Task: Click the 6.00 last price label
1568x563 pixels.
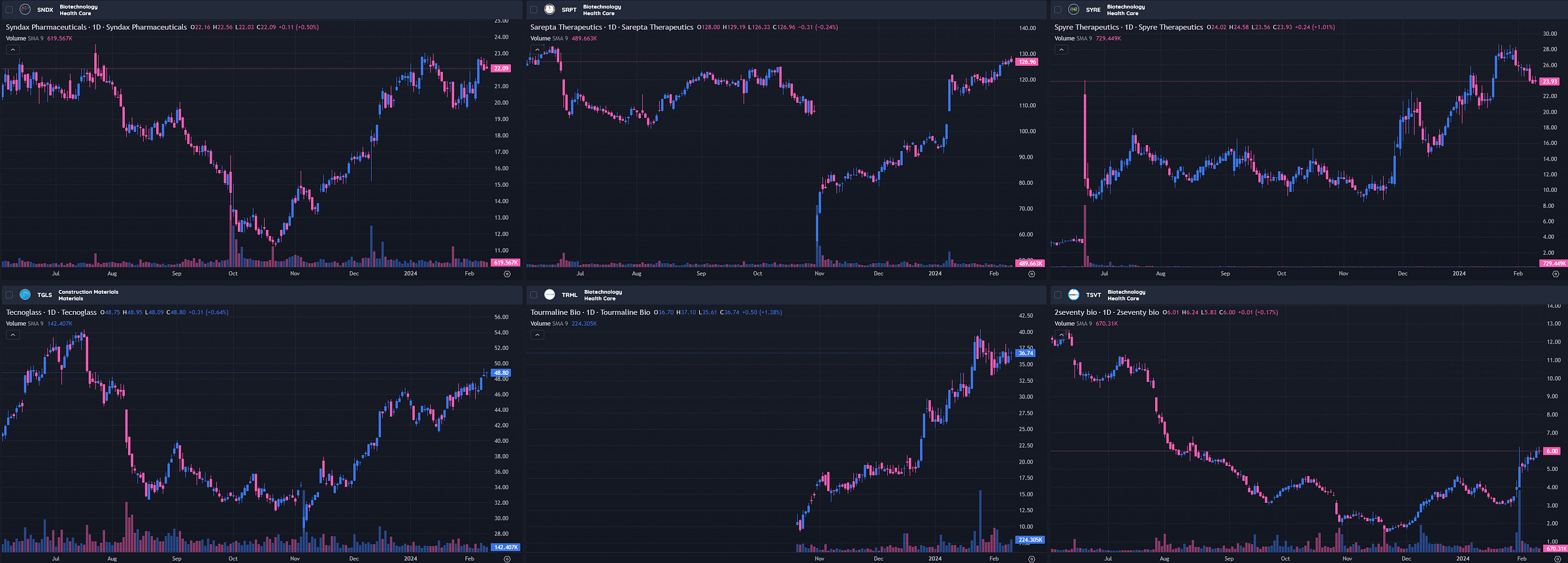Action: click(x=1552, y=451)
